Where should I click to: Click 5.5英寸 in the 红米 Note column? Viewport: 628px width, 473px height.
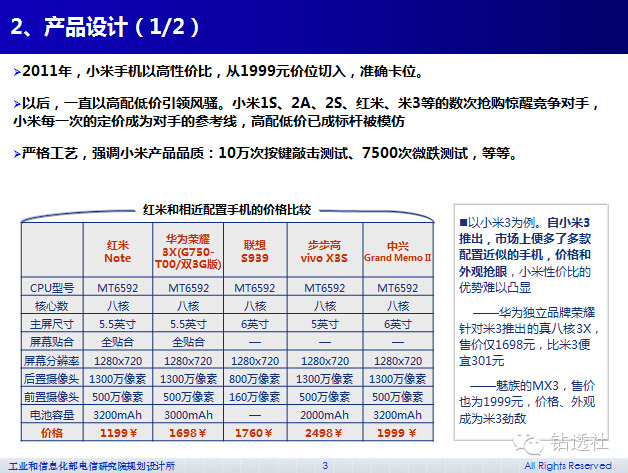(118, 324)
